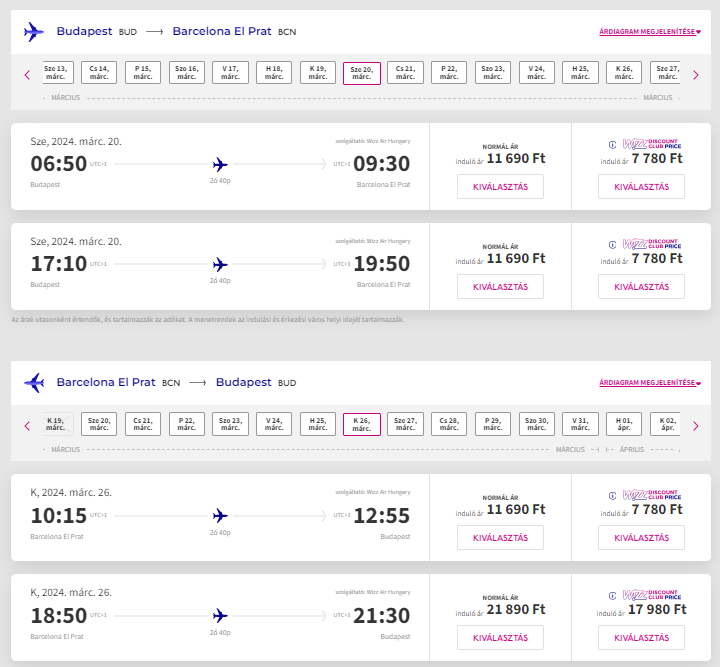Click the plane icon on 17:10 flight route
Viewport: 720px width, 667px height.
pyautogui.click(x=220, y=264)
